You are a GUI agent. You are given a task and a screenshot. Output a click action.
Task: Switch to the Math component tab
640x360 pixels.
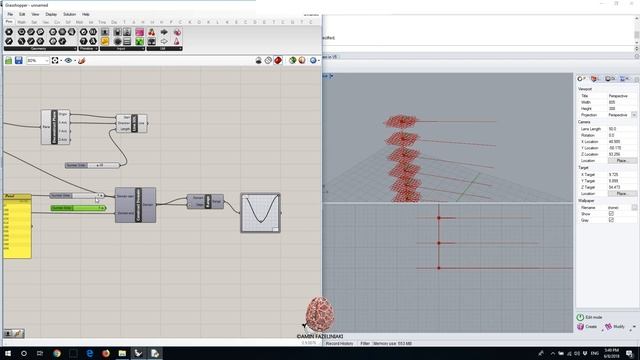tap(22, 22)
